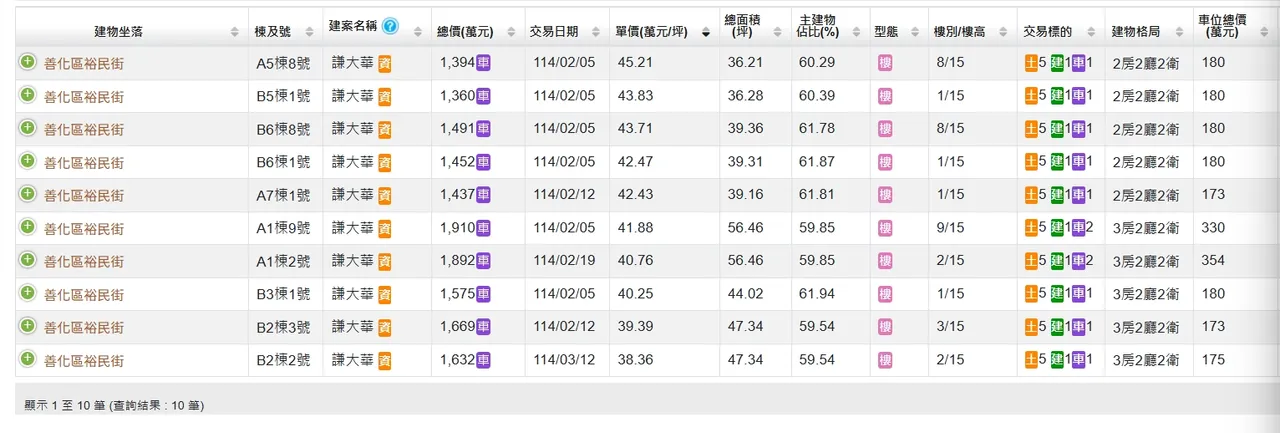Click the purple 車 icon beside price 1,452

click(x=483, y=162)
